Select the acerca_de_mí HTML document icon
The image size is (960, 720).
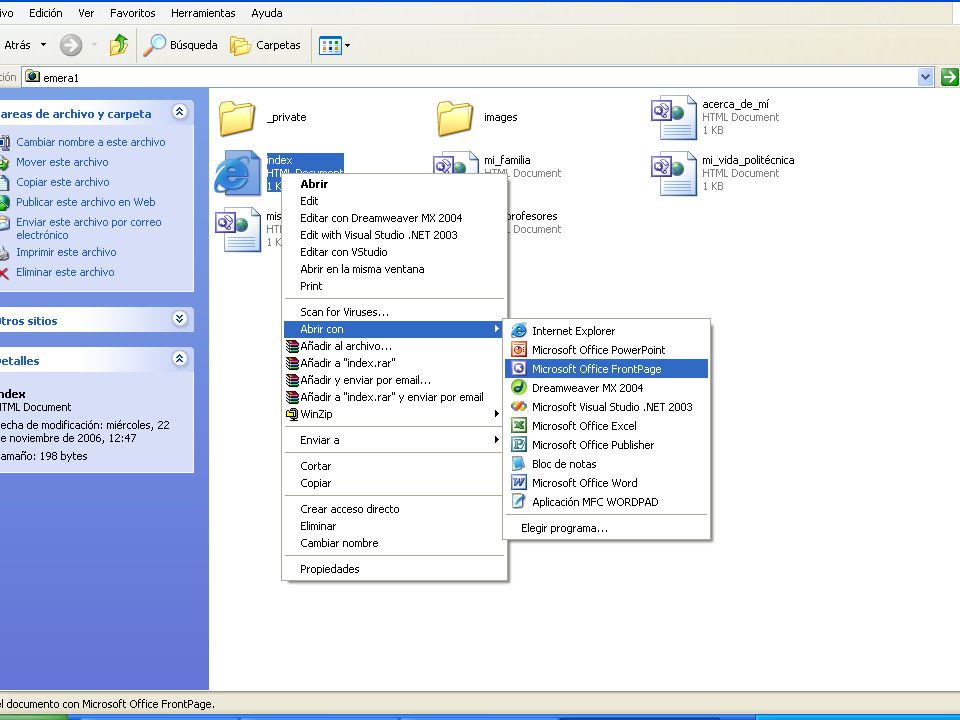(674, 118)
